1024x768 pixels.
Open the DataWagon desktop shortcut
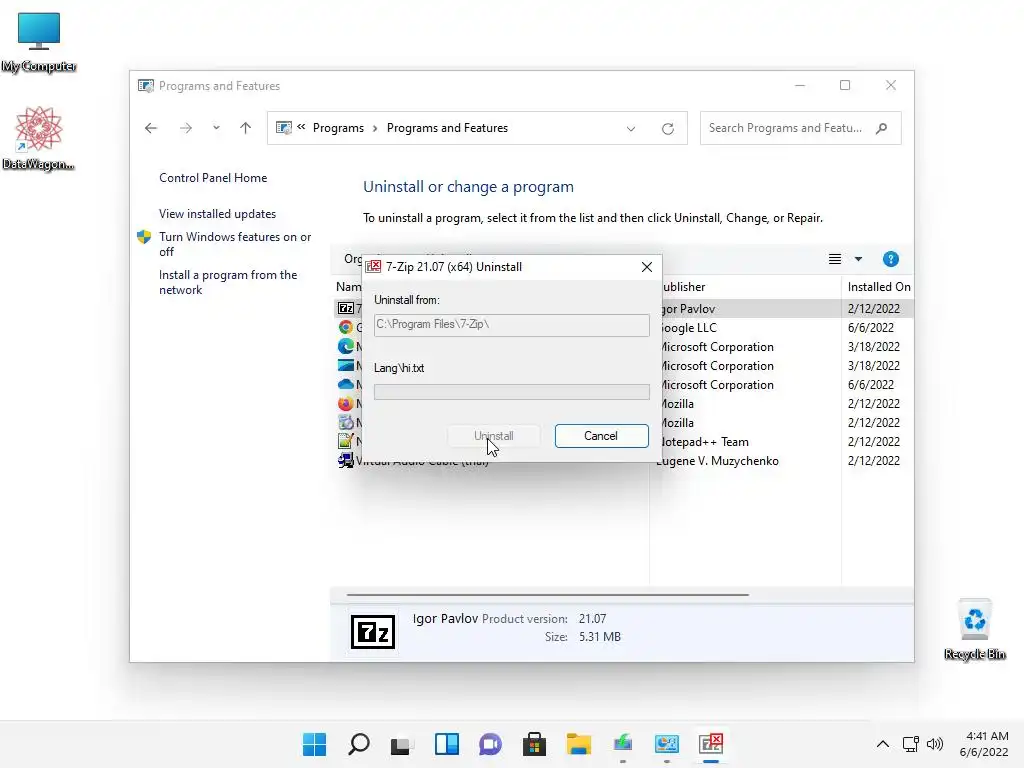[x=39, y=138]
